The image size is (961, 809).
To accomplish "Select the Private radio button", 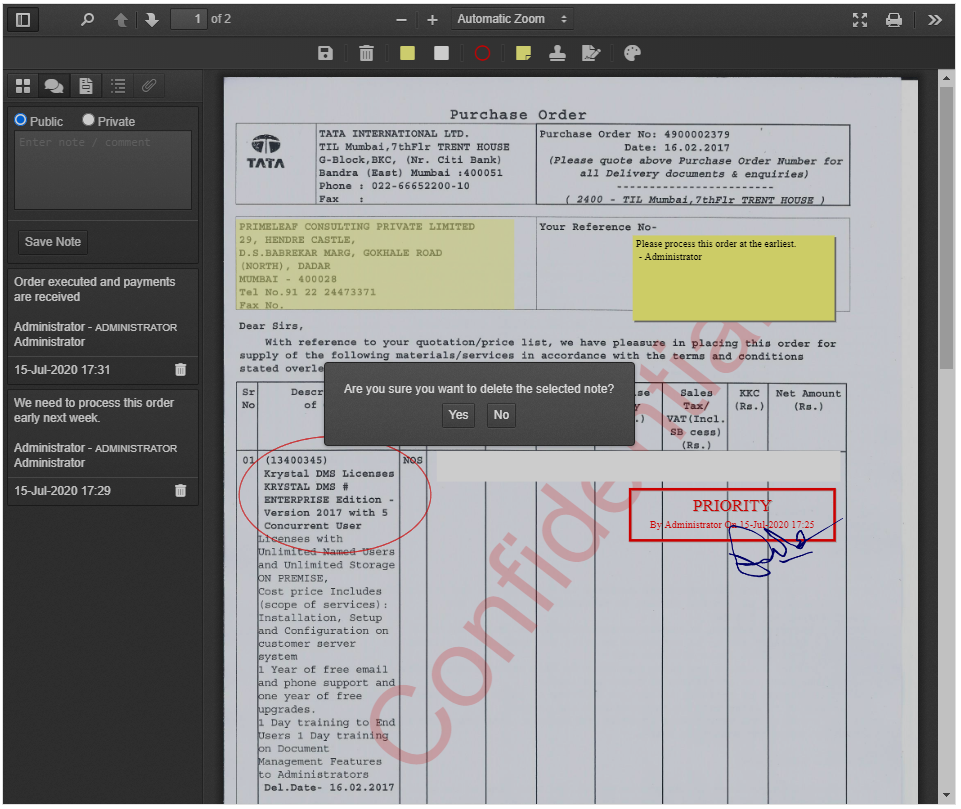I will pos(88,120).
